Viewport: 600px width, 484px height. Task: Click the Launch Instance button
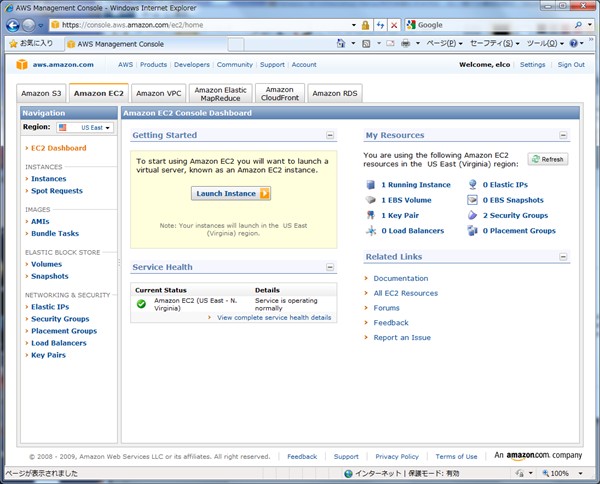pyautogui.click(x=231, y=194)
